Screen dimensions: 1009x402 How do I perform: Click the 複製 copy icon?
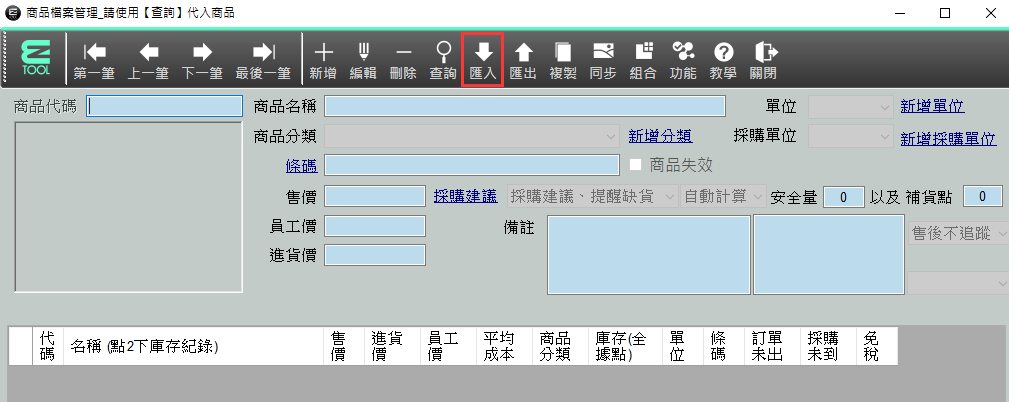pos(563,61)
